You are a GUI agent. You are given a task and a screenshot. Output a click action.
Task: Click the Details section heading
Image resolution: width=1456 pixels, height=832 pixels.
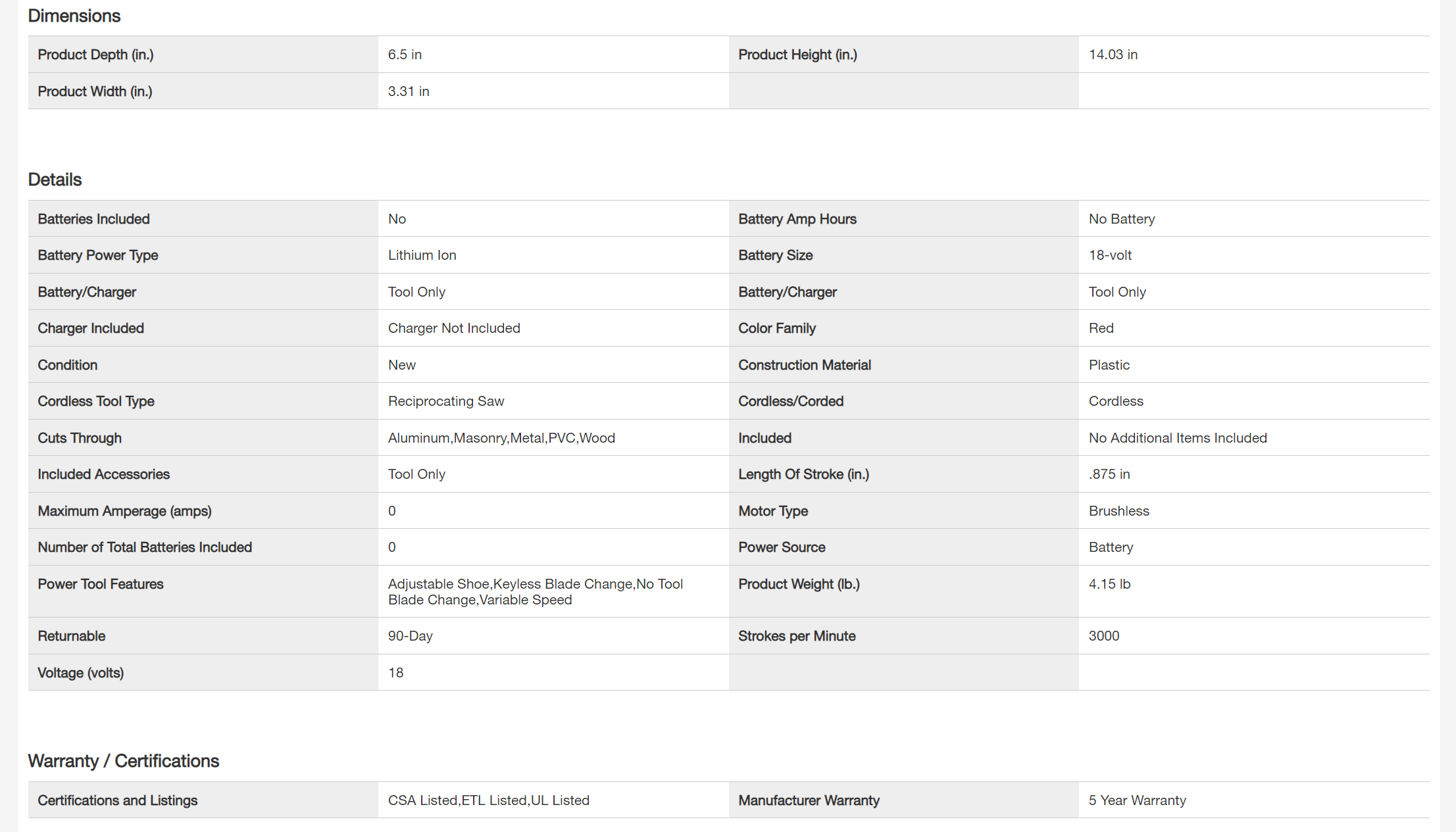[55, 180]
